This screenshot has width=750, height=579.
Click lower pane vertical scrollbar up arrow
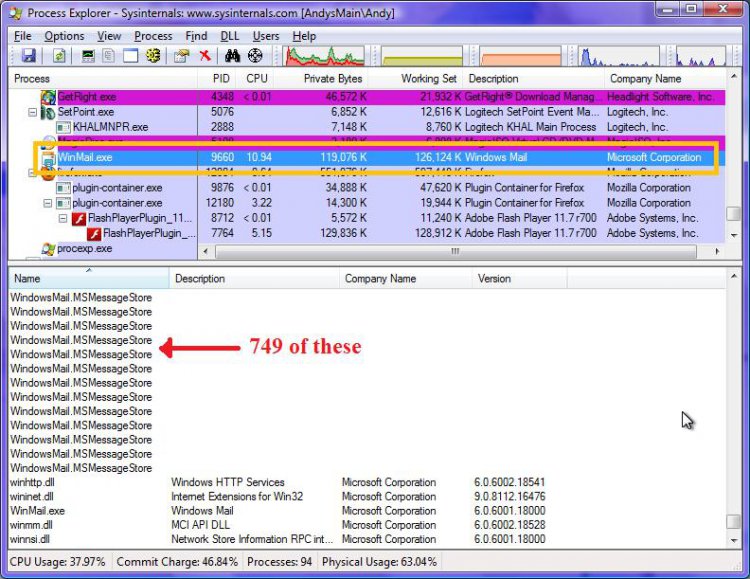734,276
